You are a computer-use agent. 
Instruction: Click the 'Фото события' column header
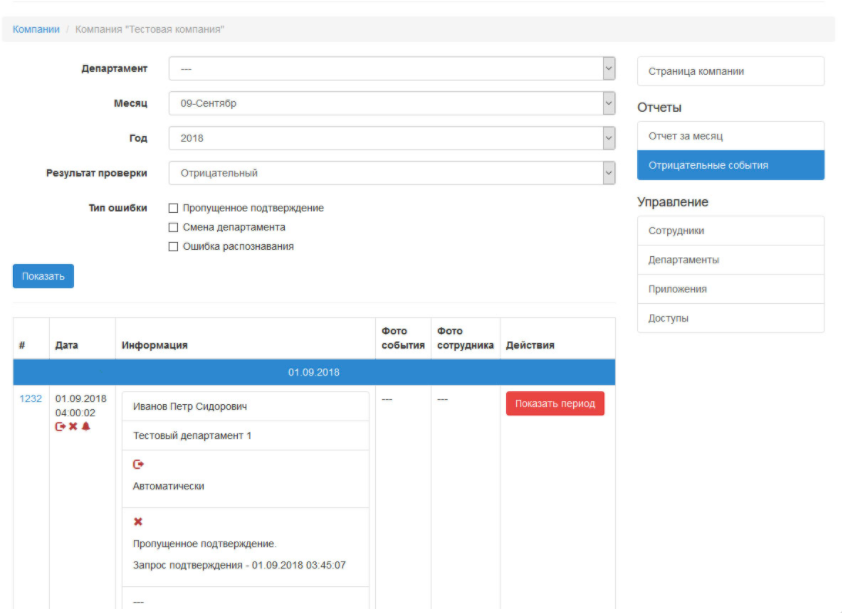403,338
